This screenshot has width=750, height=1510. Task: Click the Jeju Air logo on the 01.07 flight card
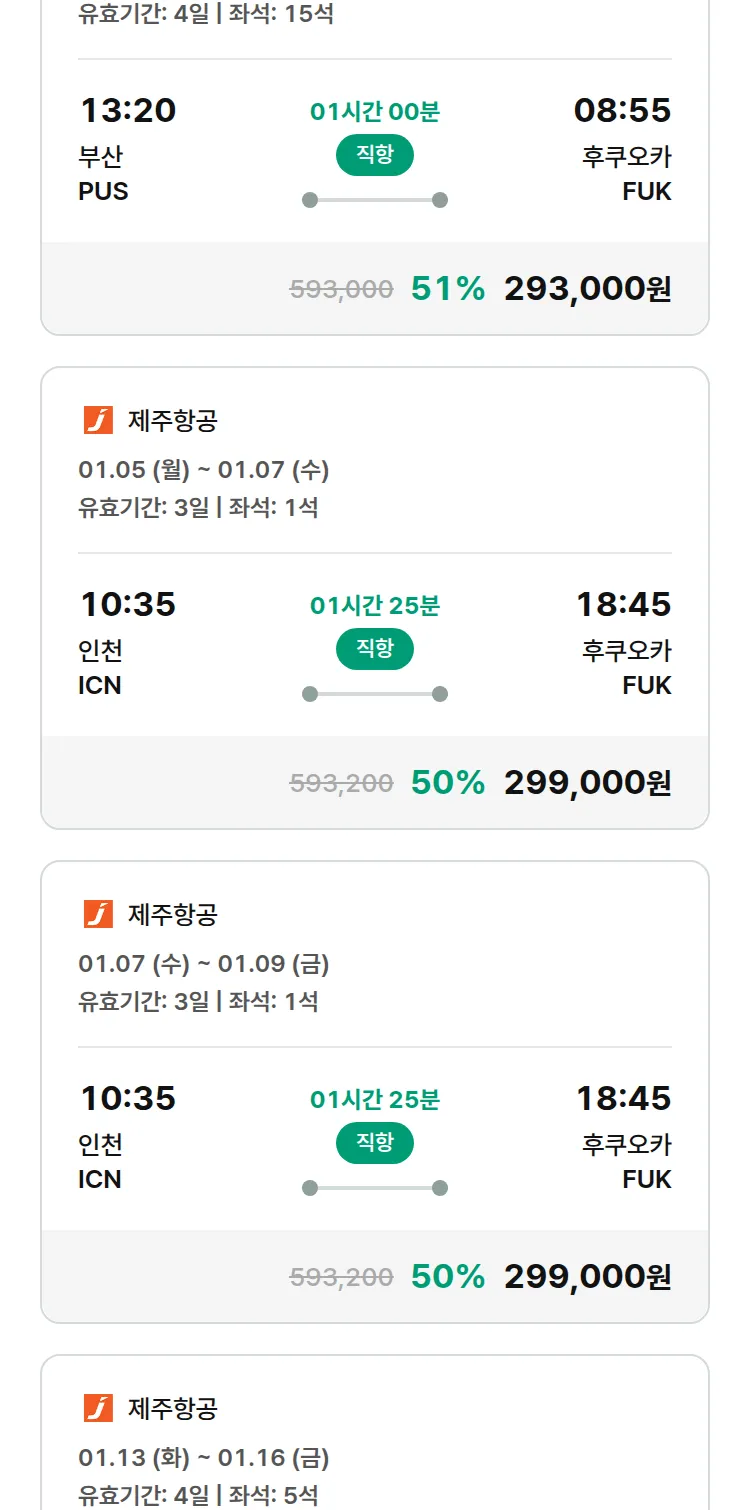pyautogui.click(x=98, y=914)
